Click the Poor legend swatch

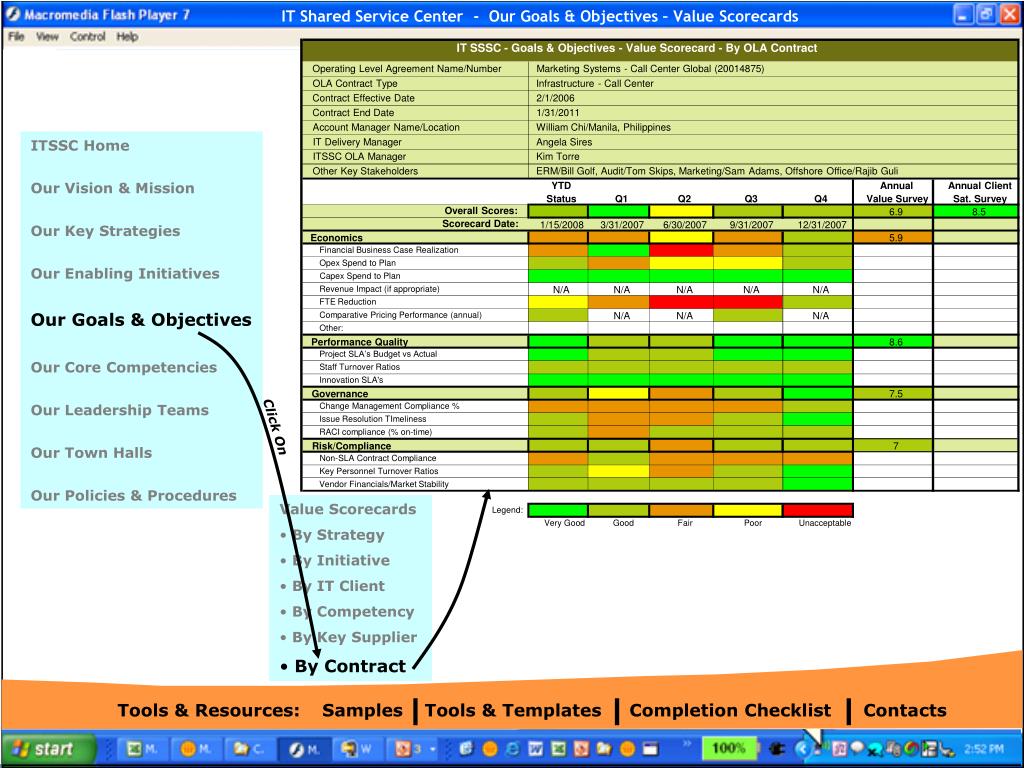(x=748, y=510)
